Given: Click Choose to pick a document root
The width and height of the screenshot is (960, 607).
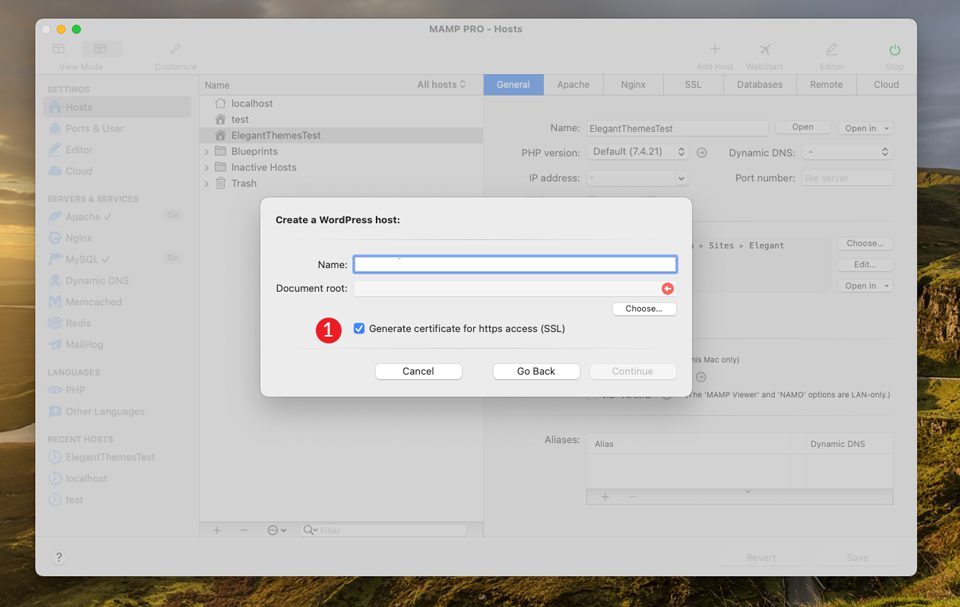Looking at the screenshot, I should (647, 308).
